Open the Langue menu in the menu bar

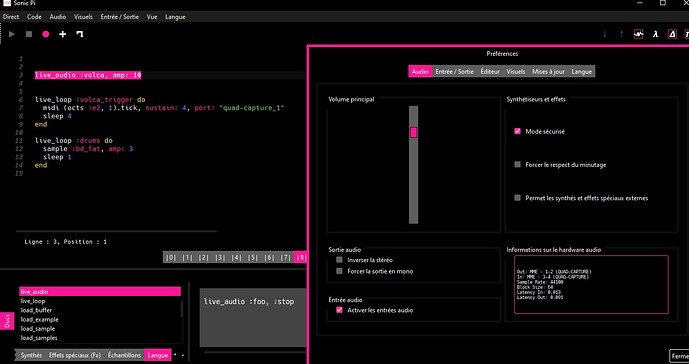[x=175, y=17]
